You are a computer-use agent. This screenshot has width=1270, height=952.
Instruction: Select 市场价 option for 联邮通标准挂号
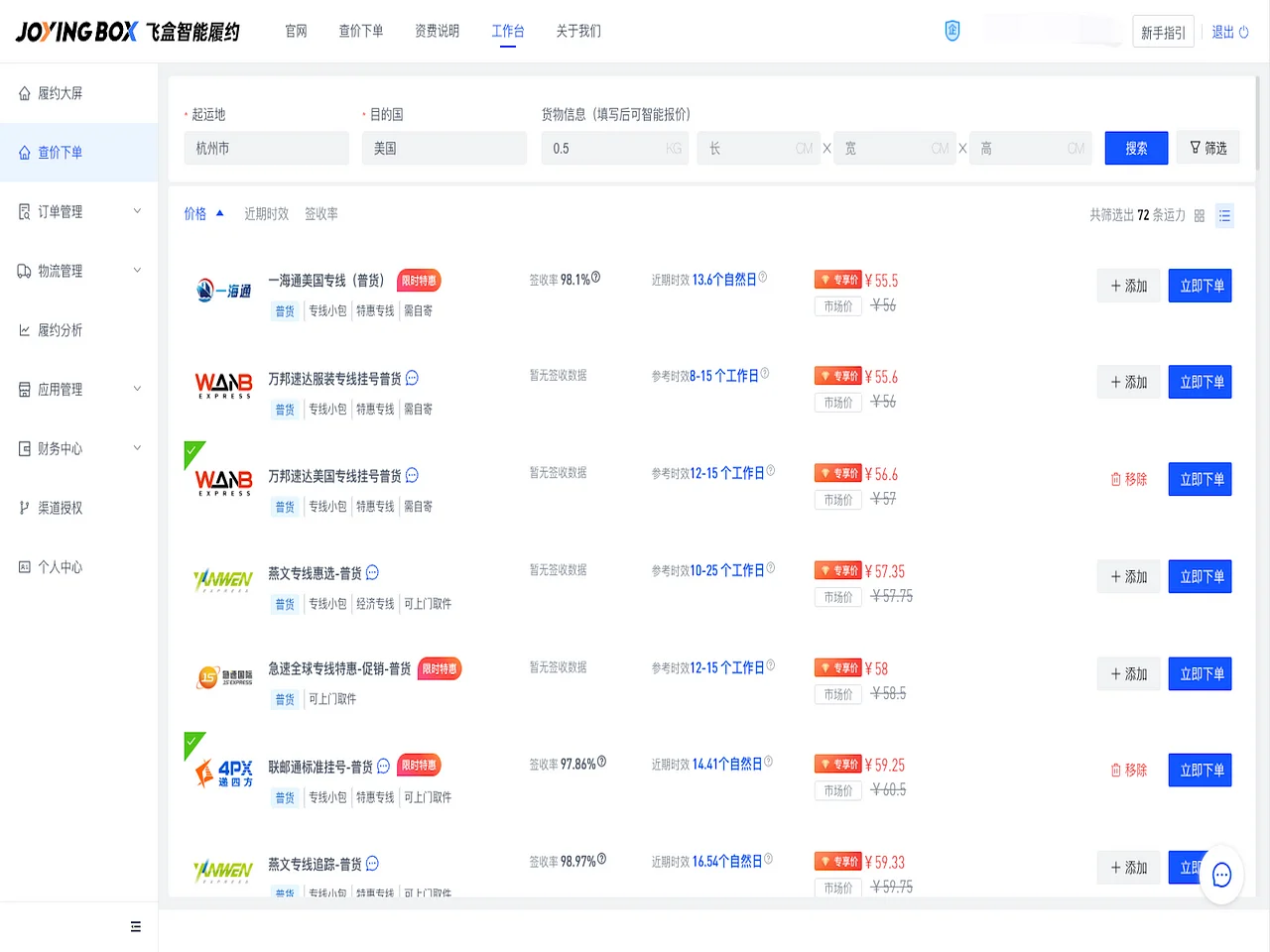[837, 790]
